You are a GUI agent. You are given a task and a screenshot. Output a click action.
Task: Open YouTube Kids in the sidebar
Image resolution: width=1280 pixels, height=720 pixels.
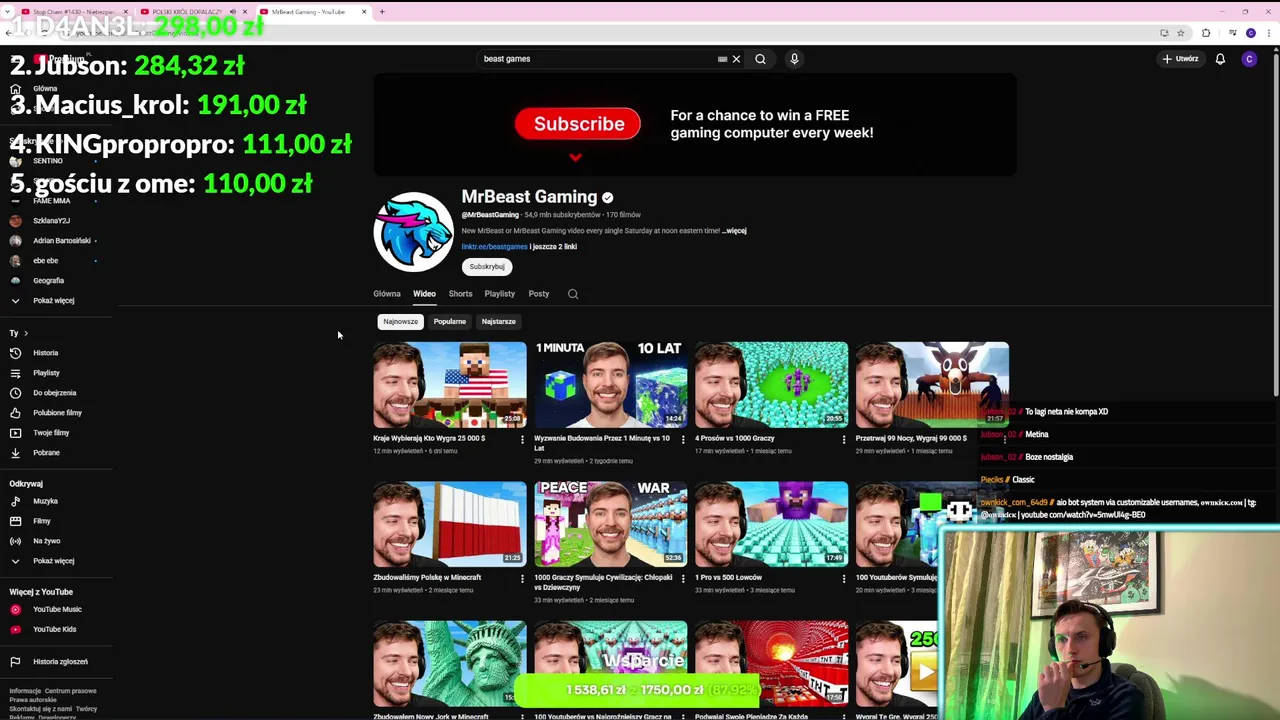tap(55, 629)
